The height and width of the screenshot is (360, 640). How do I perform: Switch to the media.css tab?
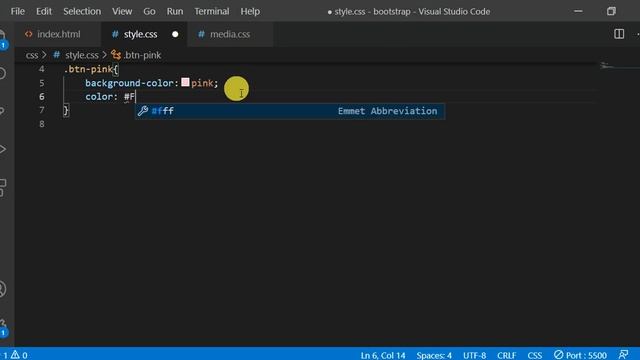pos(230,34)
